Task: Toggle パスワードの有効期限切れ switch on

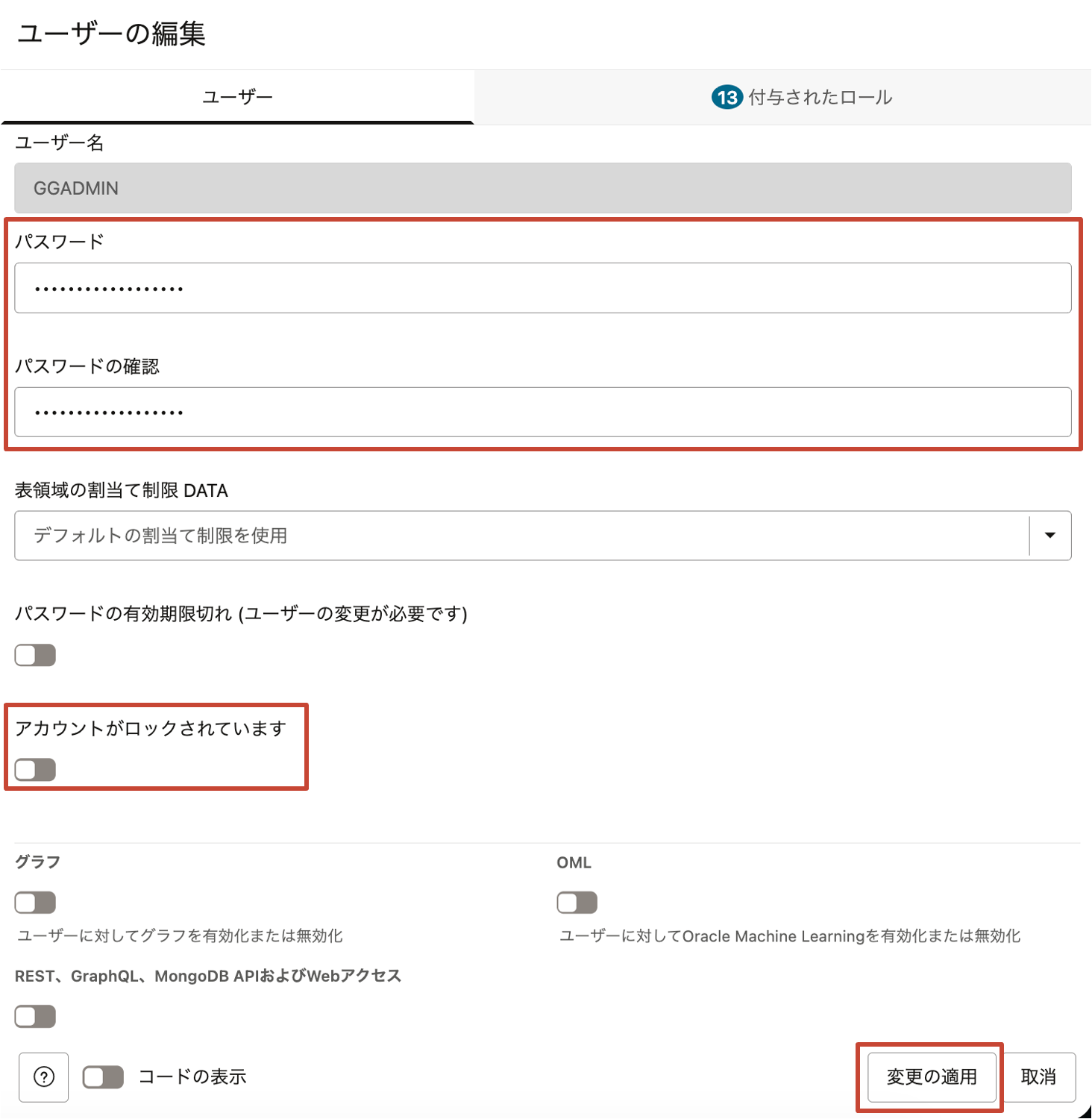Action: pyautogui.click(x=34, y=655)
